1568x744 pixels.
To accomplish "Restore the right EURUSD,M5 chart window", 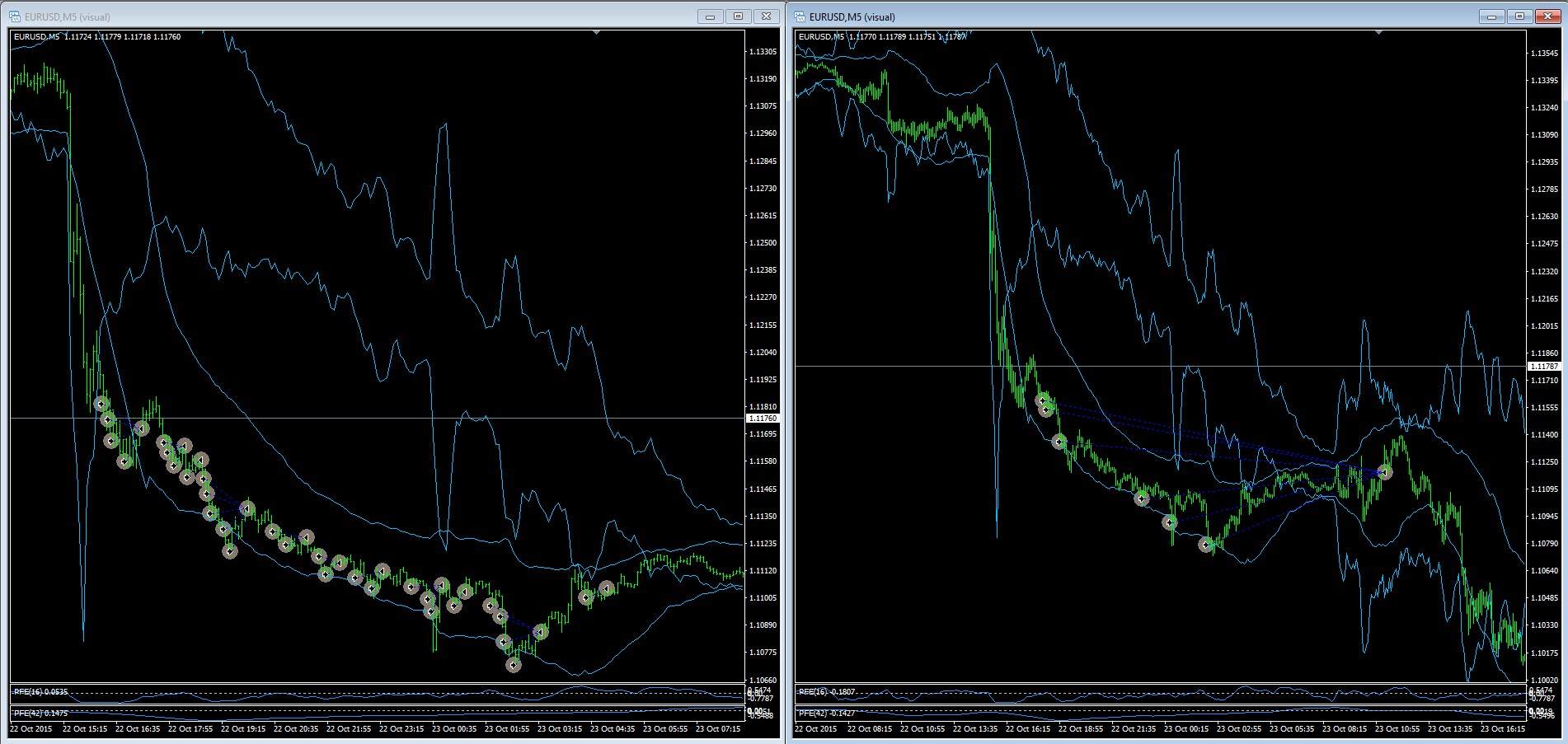I will [x=1520, y=16].
